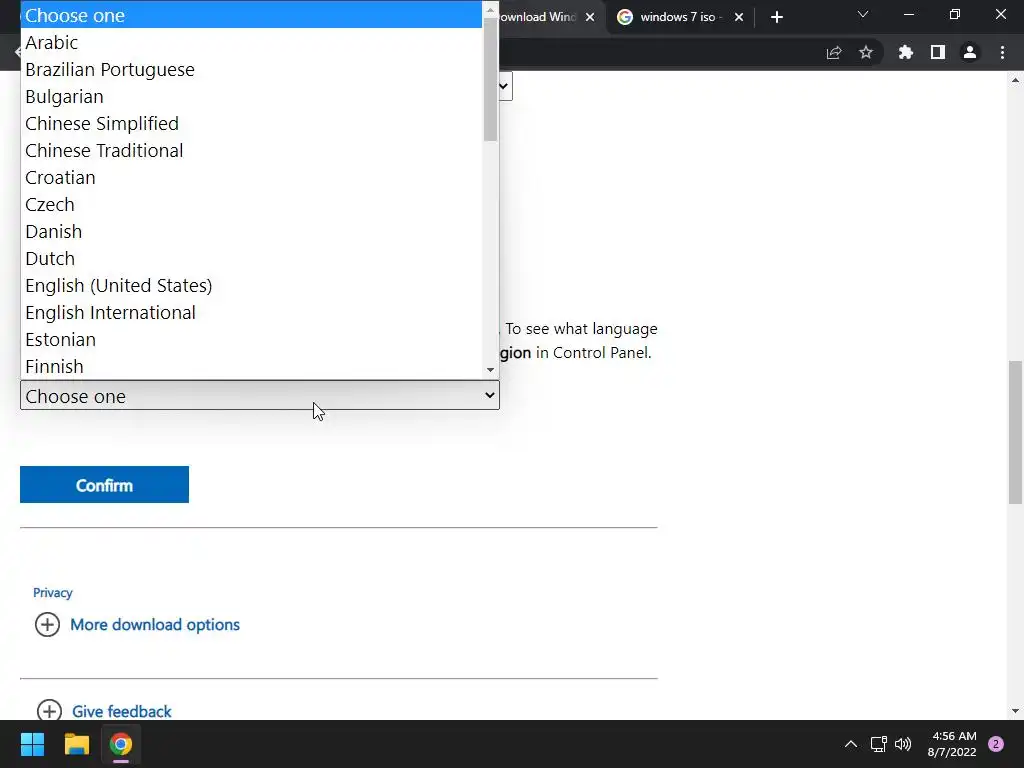
Task: Click the language Choose one combo box
Action: coord(260,396)
